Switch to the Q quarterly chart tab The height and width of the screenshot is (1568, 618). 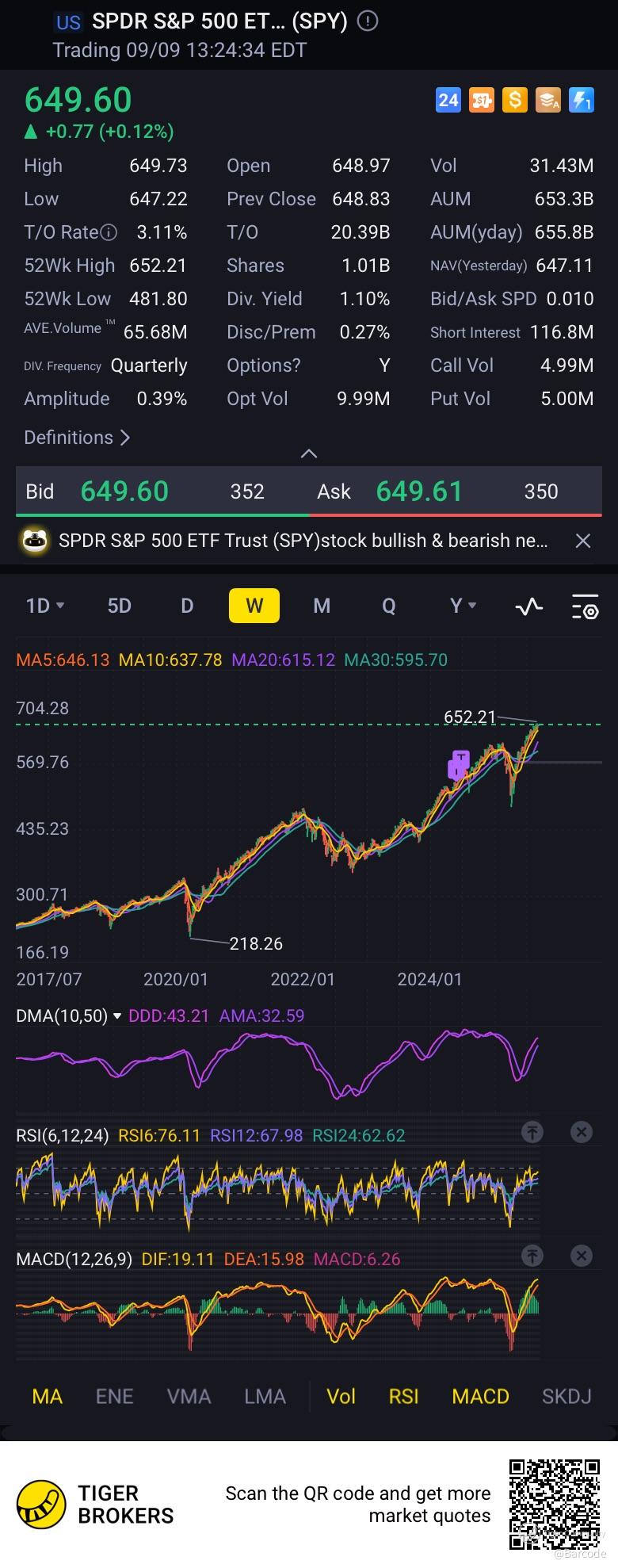click(x=389, y=606)
